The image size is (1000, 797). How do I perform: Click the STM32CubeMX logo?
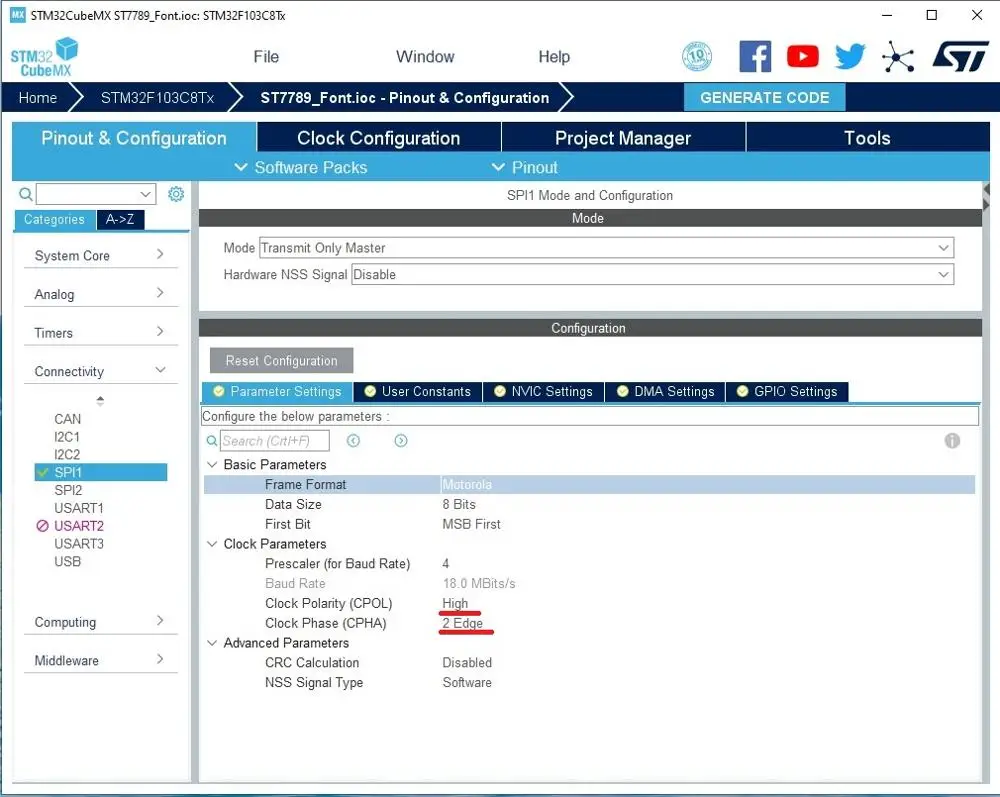pyautogui.click(x=44, y=57)
